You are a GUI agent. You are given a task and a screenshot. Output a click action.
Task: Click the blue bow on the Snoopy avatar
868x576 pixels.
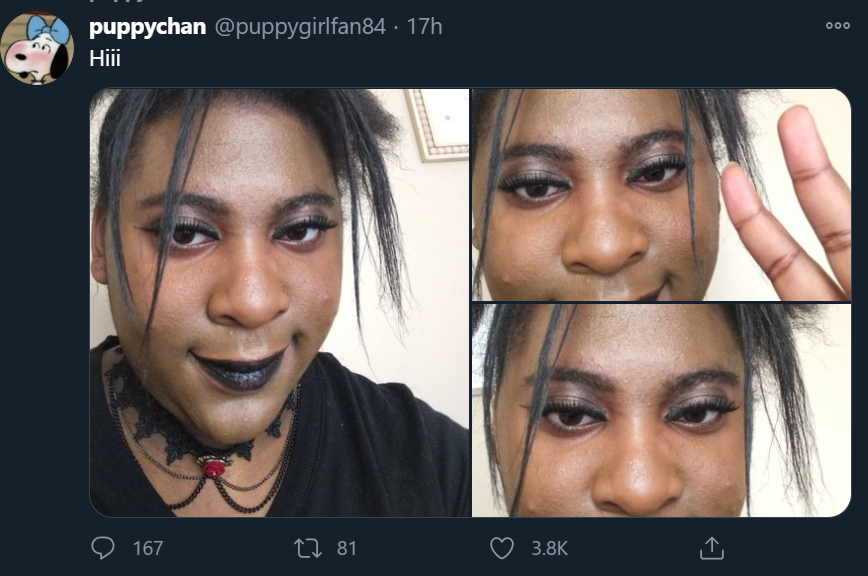[49, 29]
